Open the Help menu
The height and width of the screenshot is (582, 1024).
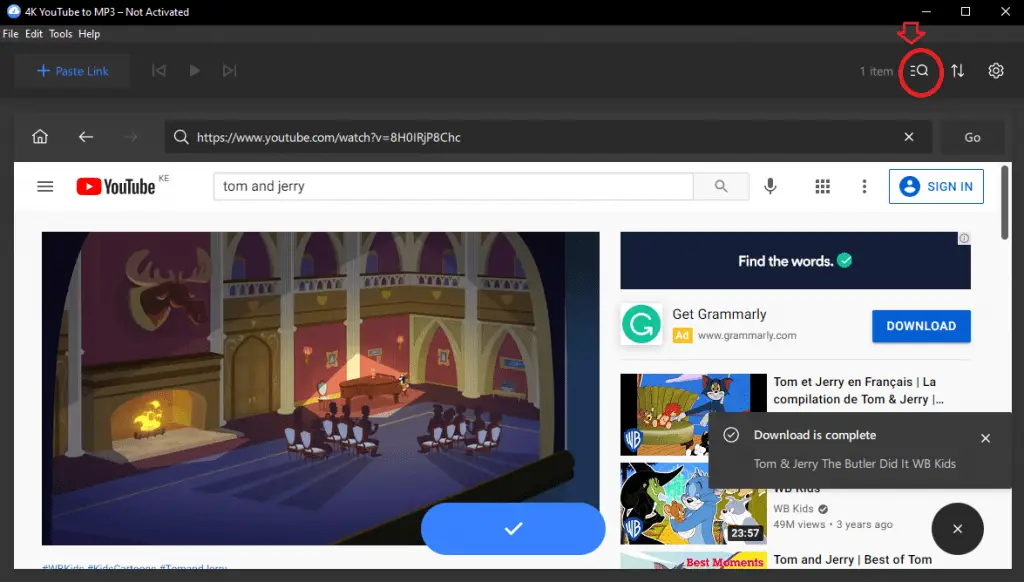click(x=89, y=34)
